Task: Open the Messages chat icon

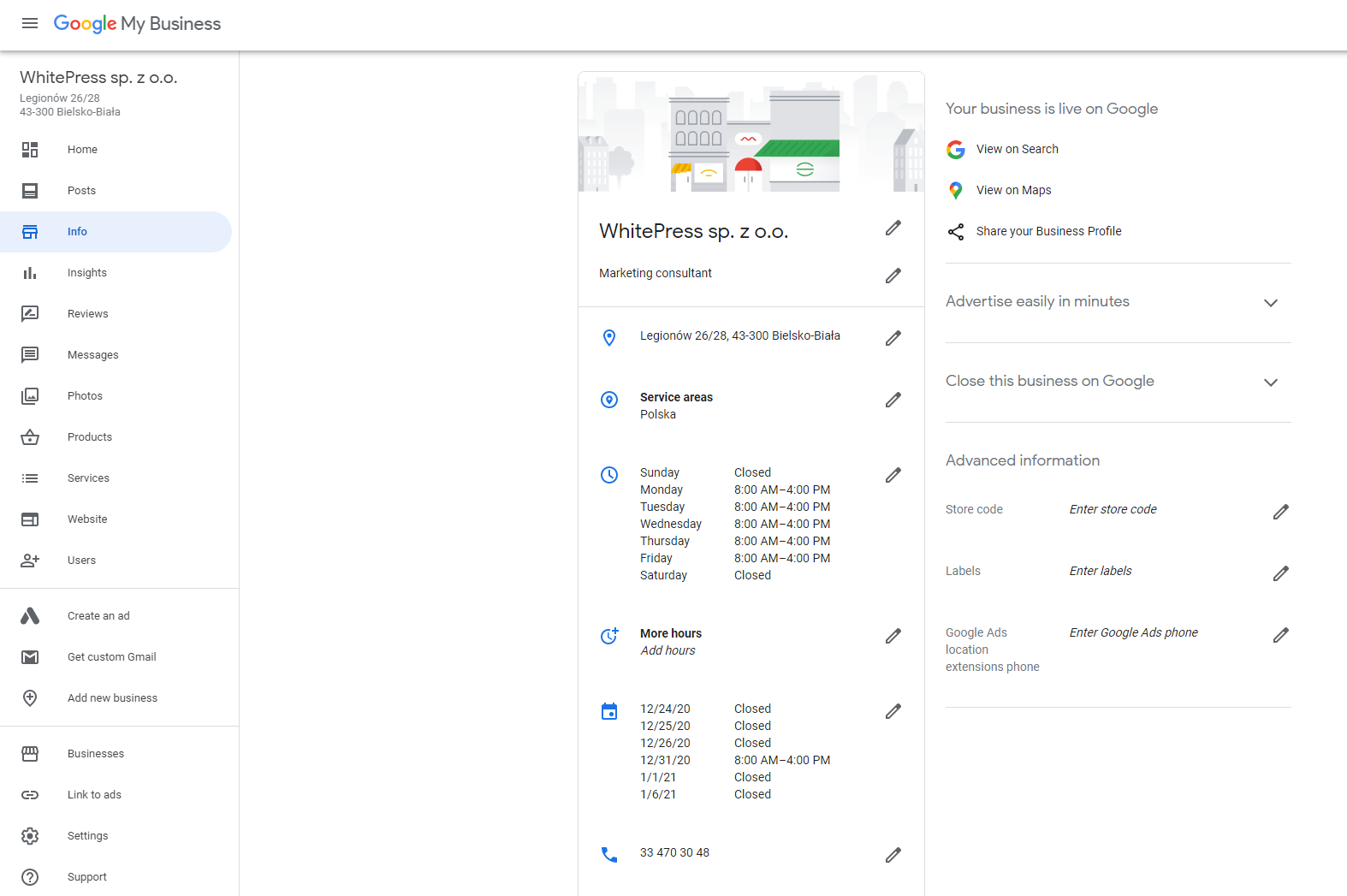Action: (x=30, y=355)
